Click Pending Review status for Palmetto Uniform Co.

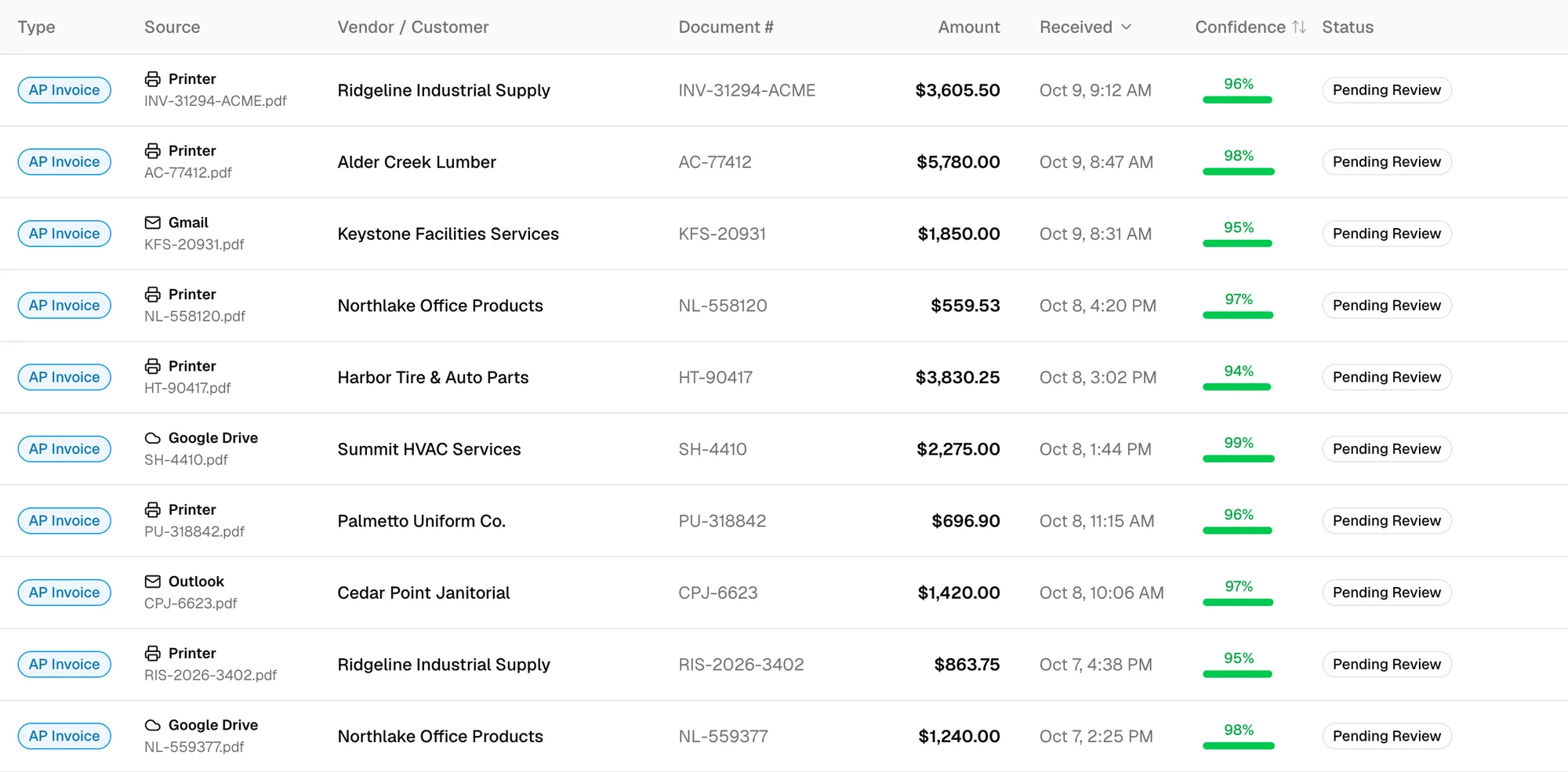tap(1387, 521)
